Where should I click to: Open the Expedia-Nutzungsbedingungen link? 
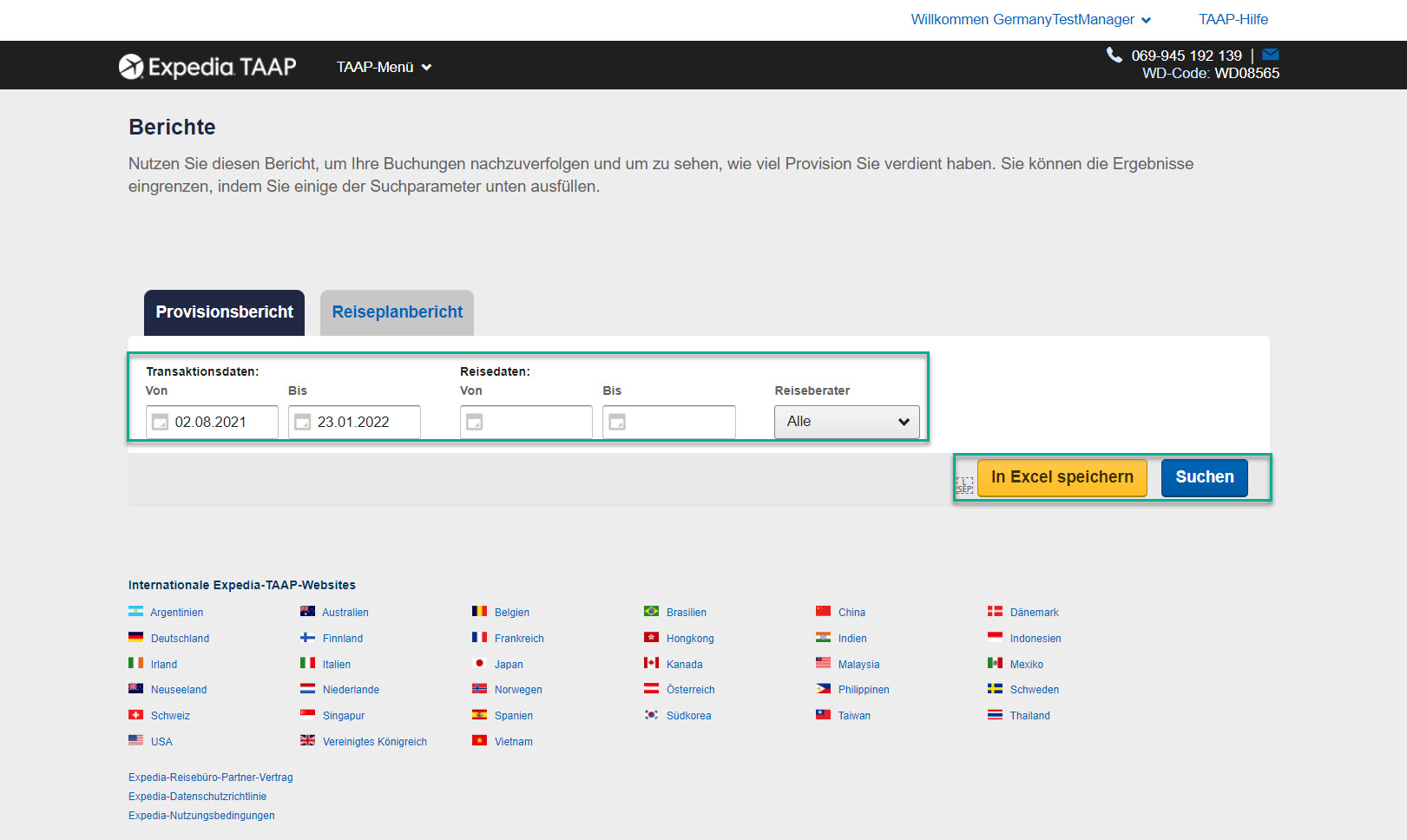point(201,816)
